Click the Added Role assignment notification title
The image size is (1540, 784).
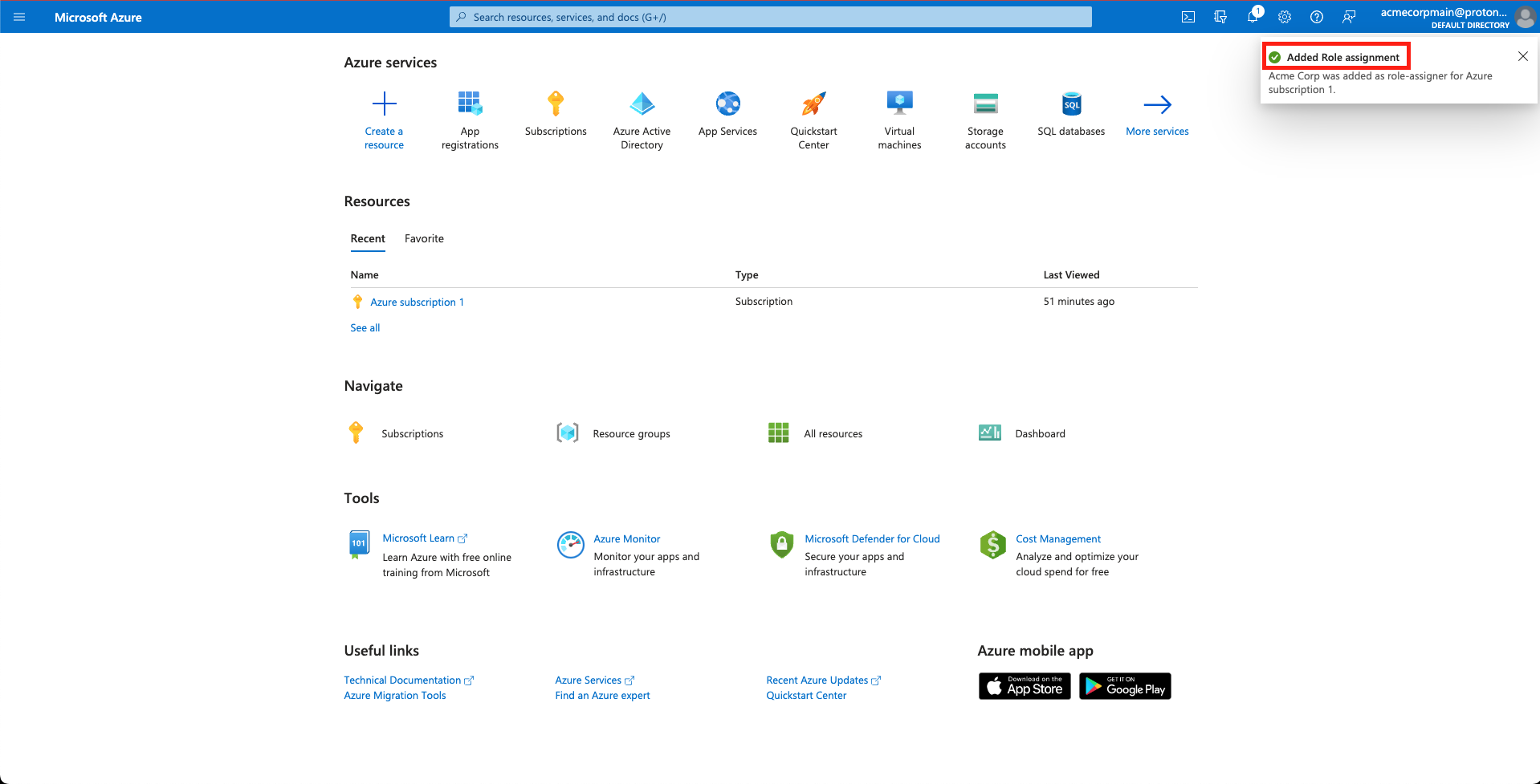point(1342,57)
